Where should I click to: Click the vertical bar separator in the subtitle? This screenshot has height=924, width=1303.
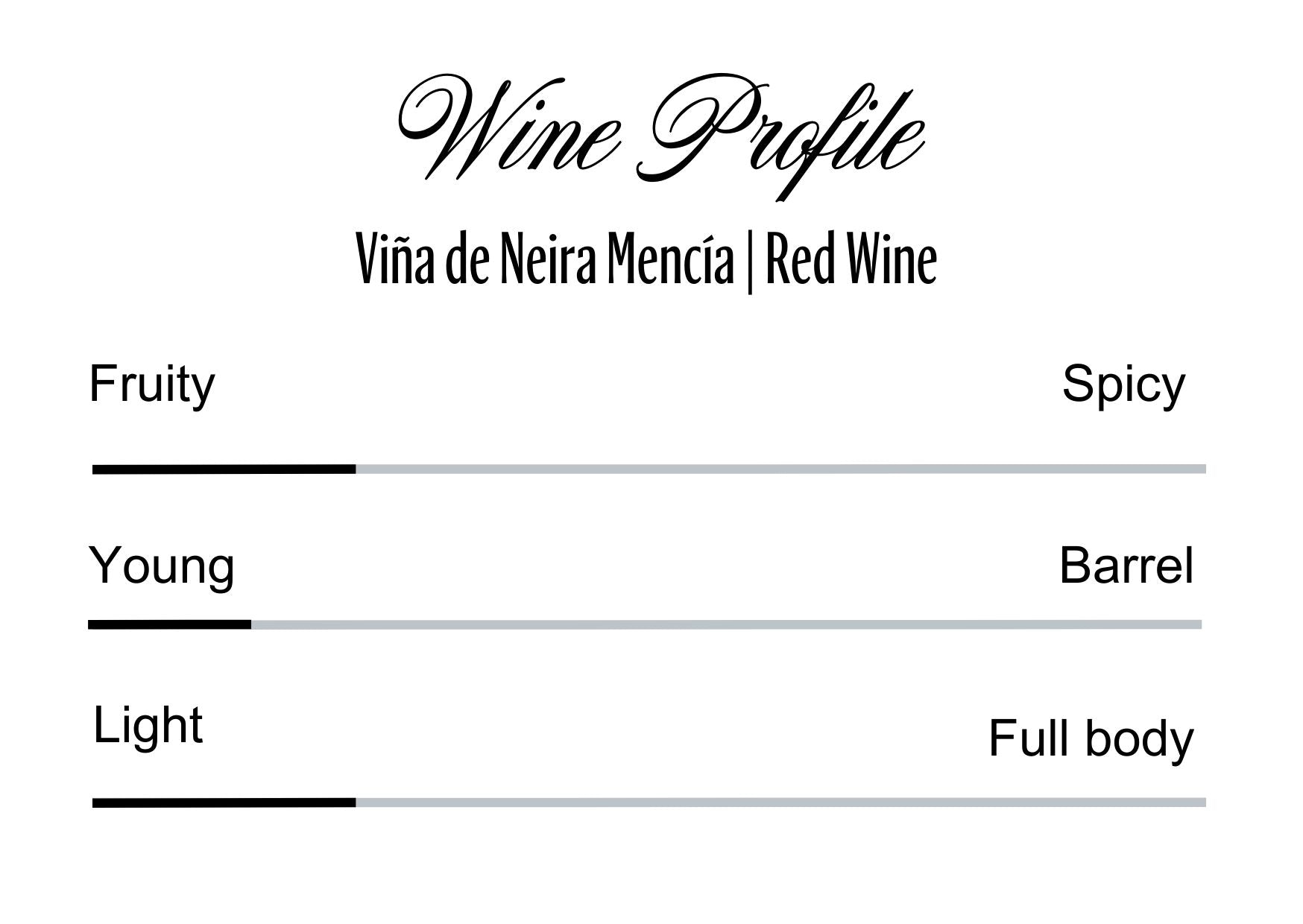749,262
